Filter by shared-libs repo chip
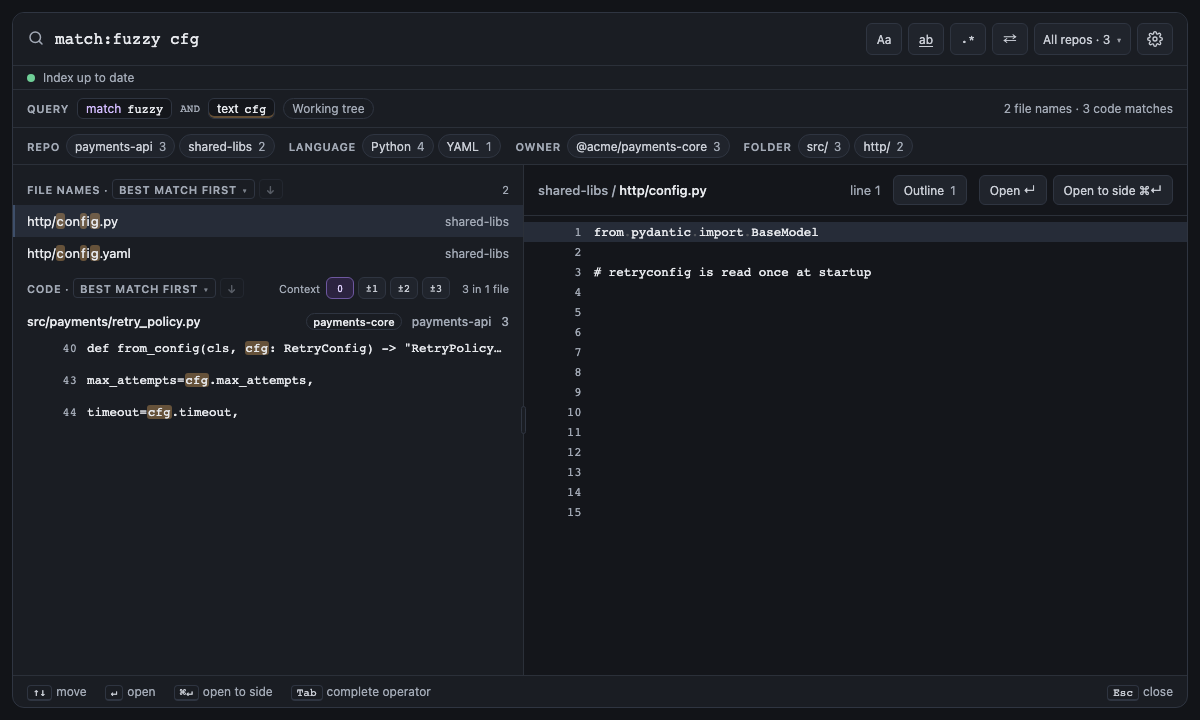Viewport: 1200px width, 720px height. [x=227, y=147]
